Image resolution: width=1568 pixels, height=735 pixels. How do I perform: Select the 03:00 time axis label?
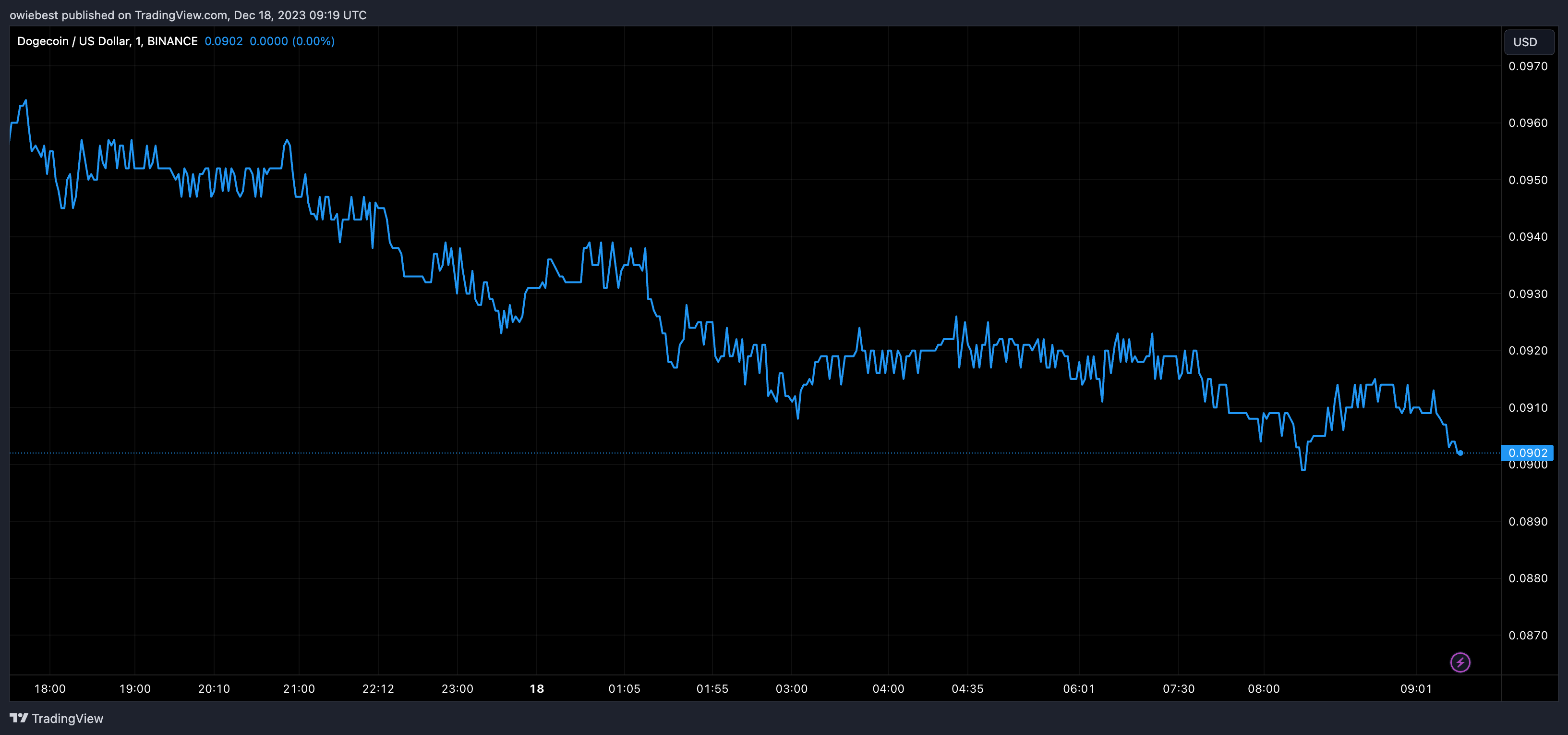[x=791, y=689]
